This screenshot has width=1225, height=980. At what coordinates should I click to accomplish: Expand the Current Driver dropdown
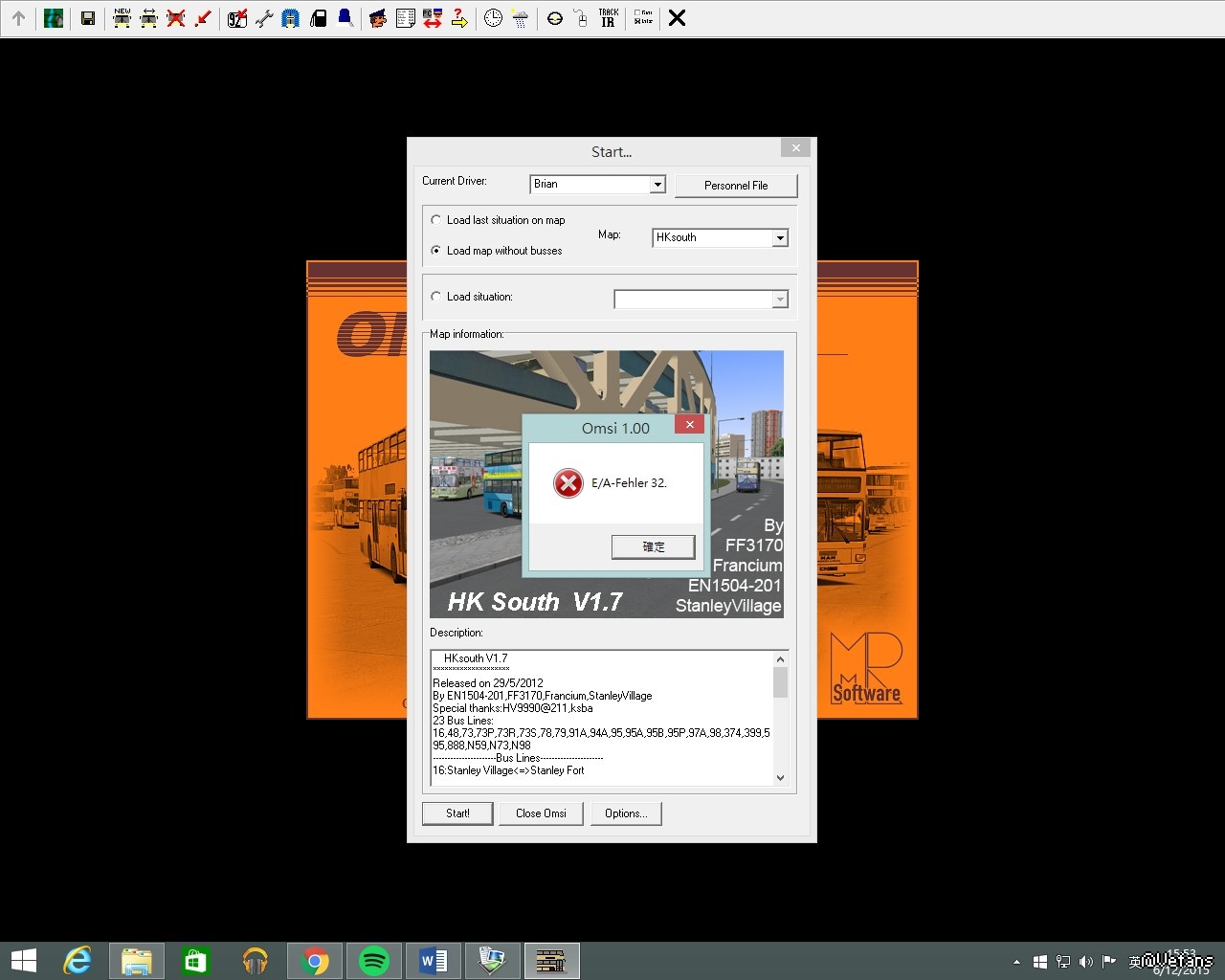coord(657,185)
